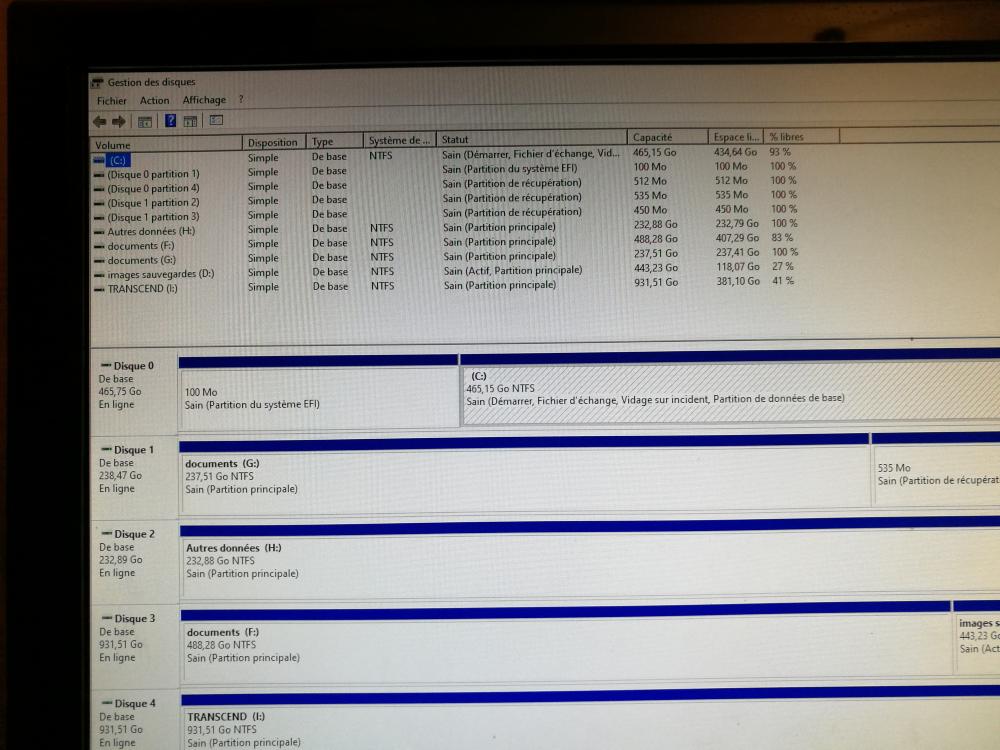Select the Disque 1 label panel
Image resolution: width=1000 pixels, height=750 pixels.
click(x=134, y=475)
